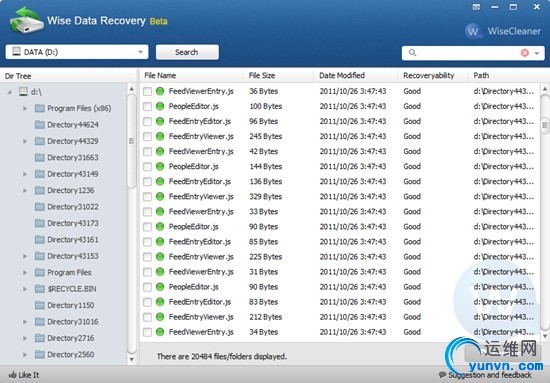Click green status dot of 212 Bytes file
This screenshot has height=383, width=550.
160,317
